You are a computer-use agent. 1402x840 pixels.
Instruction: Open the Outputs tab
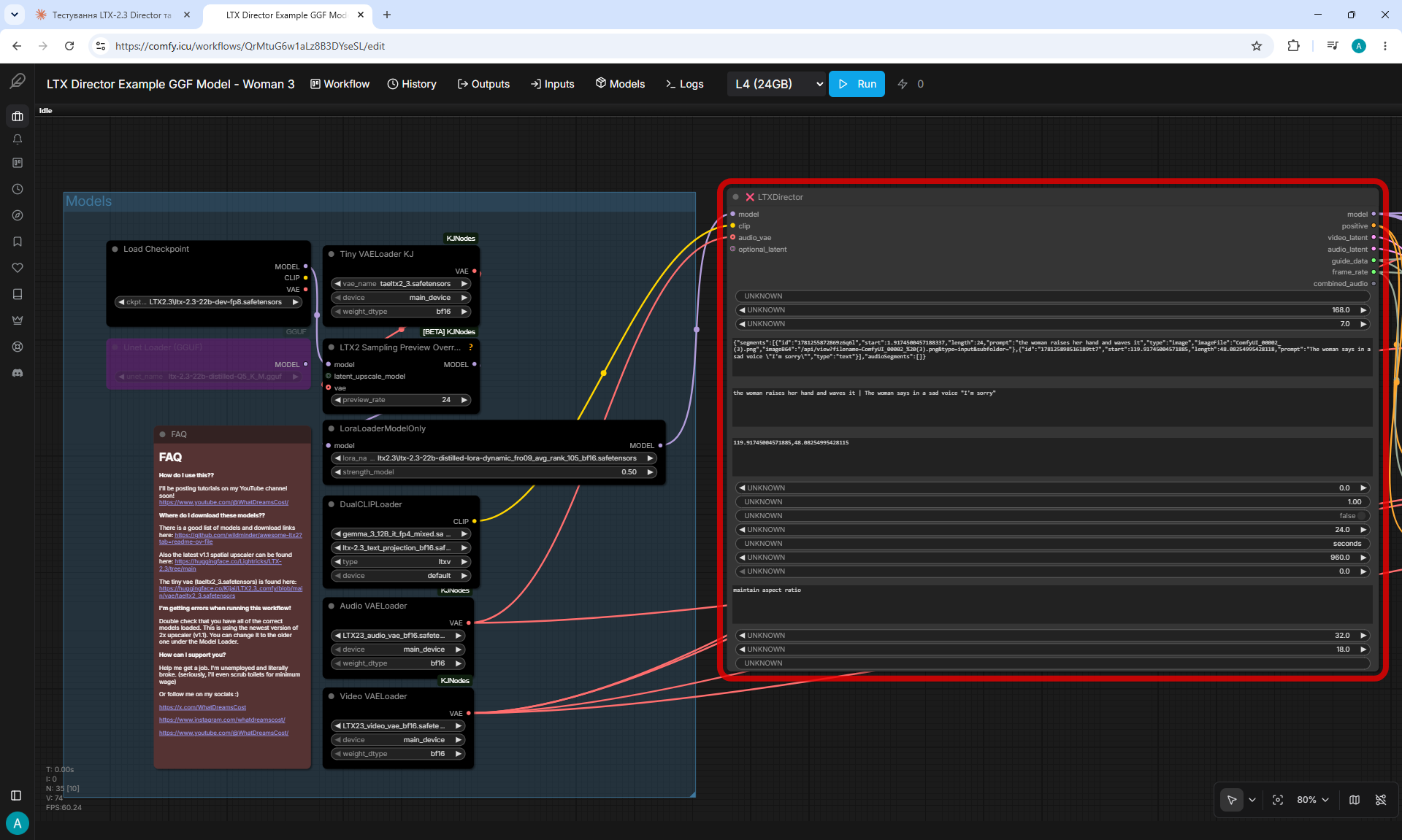point(483,84)
